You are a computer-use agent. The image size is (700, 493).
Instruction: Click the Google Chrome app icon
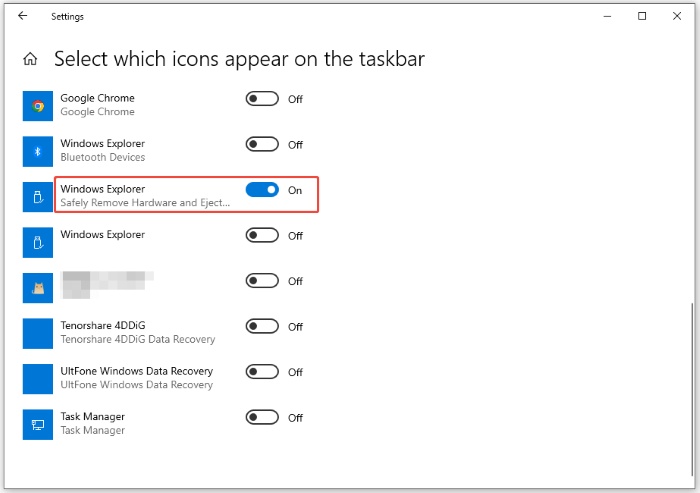(x=38, y=106)
